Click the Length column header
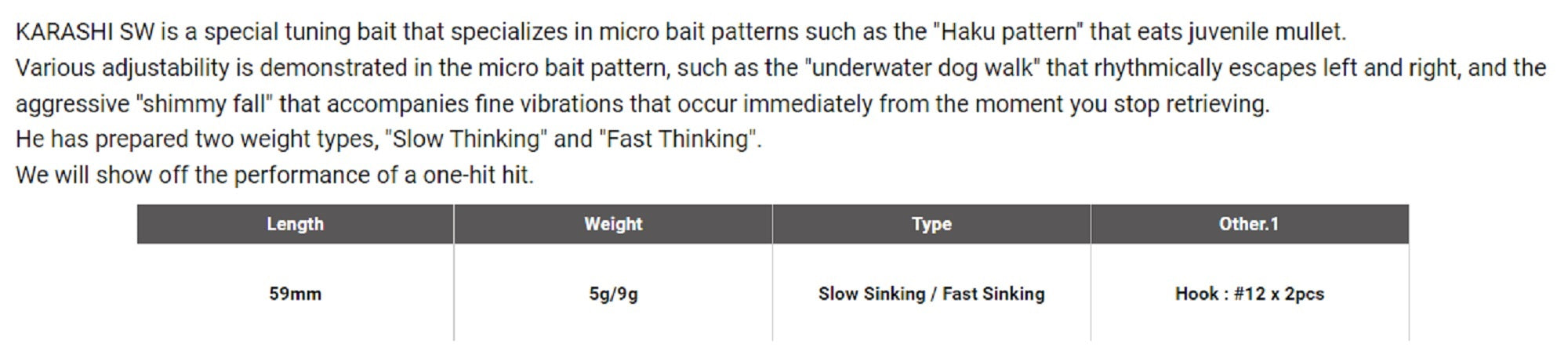The width and height of the screenshot is (1568, 347). coord(295,224)
